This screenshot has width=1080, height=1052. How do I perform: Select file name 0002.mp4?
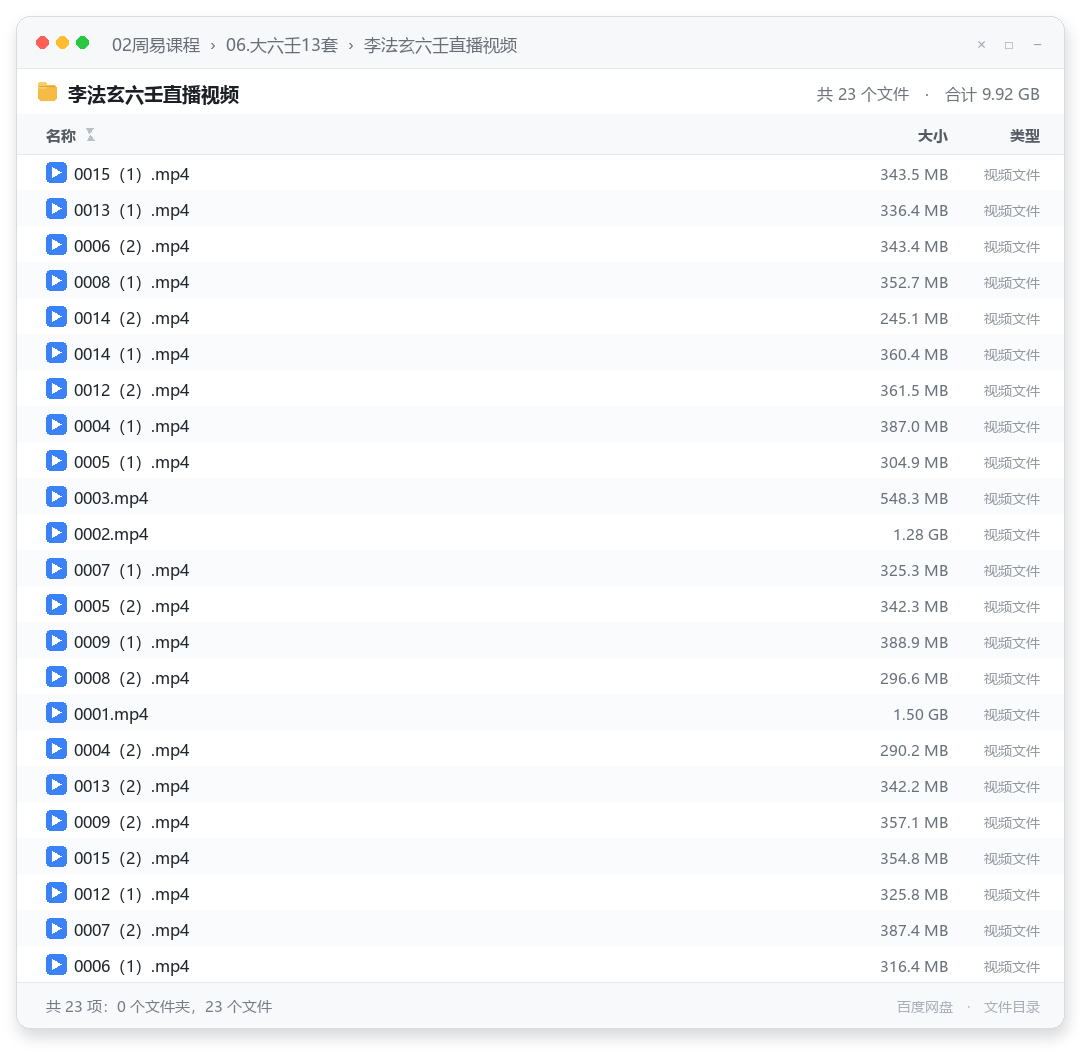tap(111, 534)
